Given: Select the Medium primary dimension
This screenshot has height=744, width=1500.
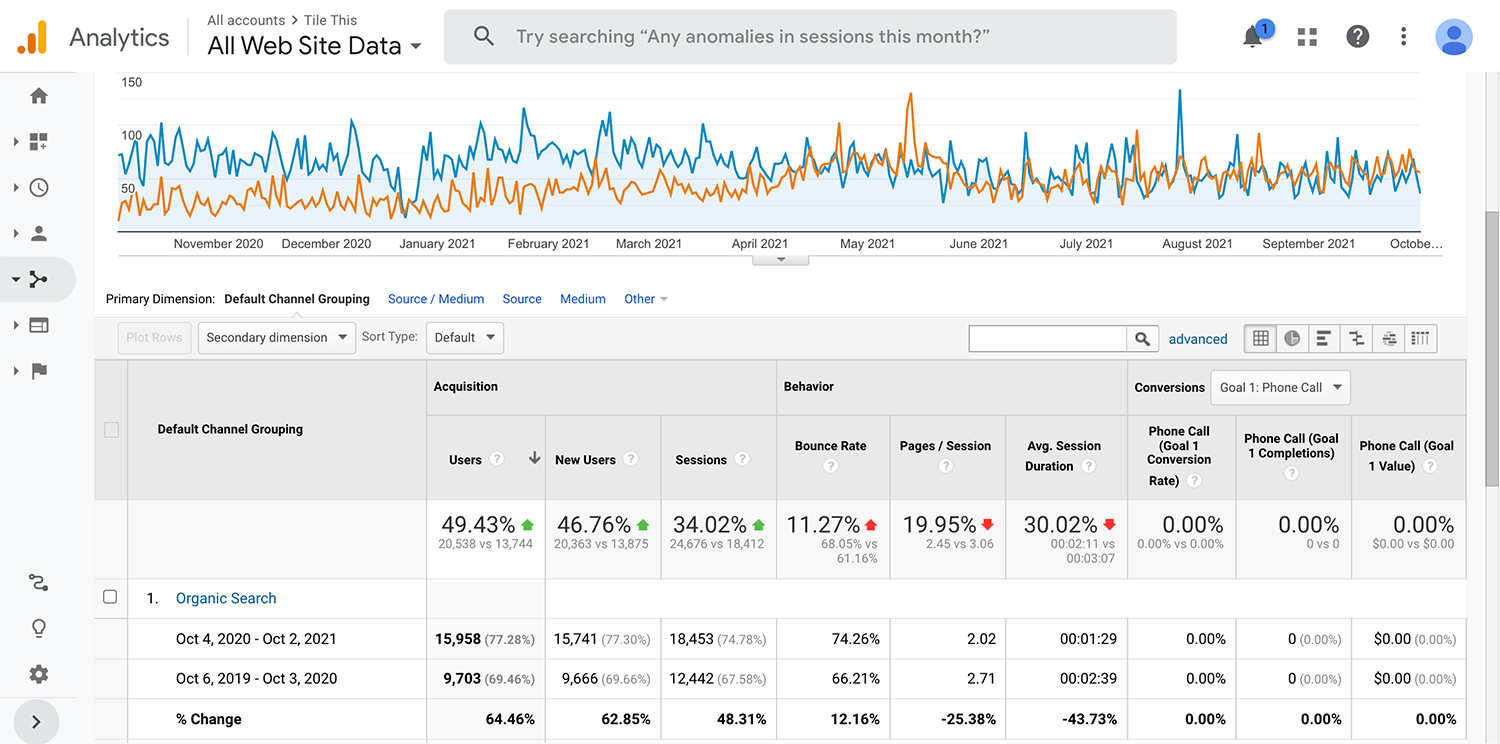Looking at the screenshot, I should point(583,299).
